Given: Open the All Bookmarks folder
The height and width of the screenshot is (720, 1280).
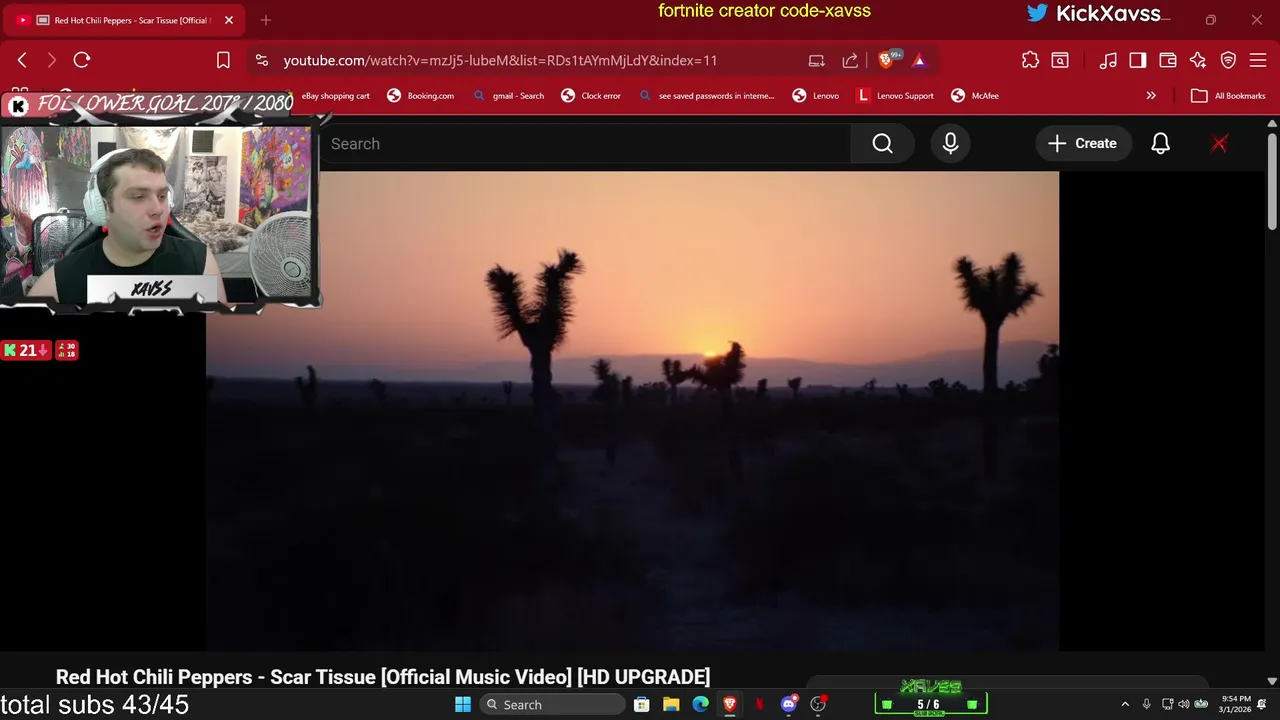Looking at the screenshot, I should (x=1229, y=96).
